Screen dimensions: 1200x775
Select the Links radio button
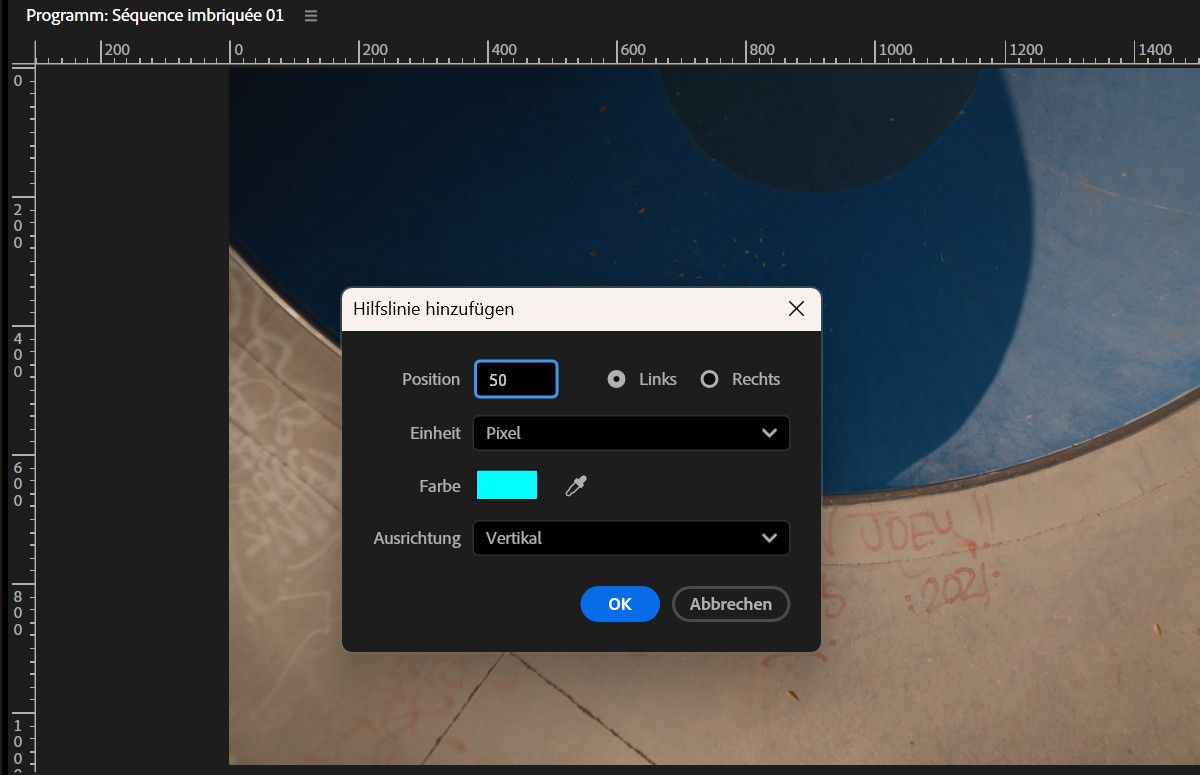tap(617, 379)
